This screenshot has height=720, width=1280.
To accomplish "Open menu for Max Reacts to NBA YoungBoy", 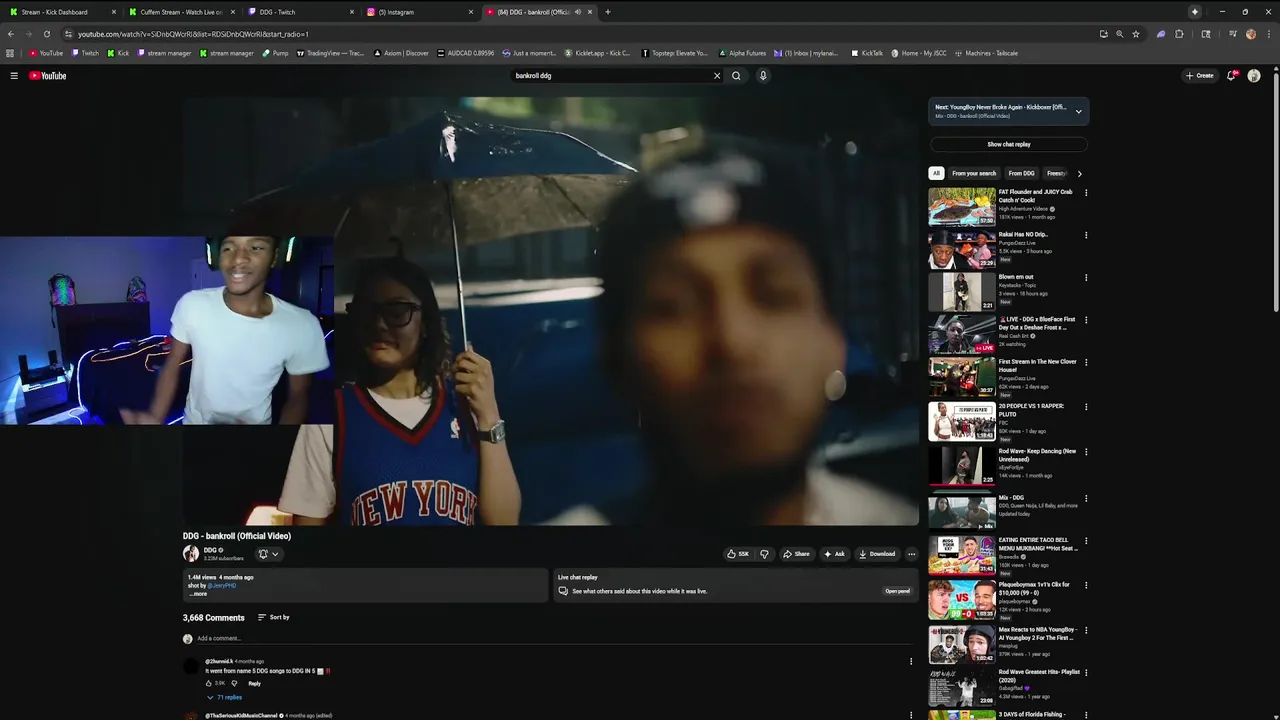I will (1086, 630).
